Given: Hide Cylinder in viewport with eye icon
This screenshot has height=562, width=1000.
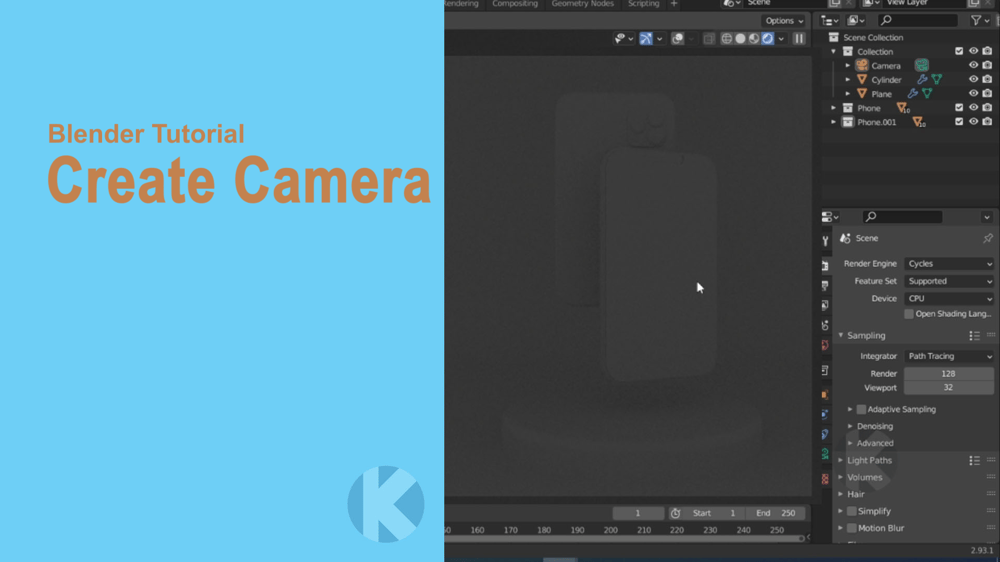Looking at the screenshot, I should 973,80.
